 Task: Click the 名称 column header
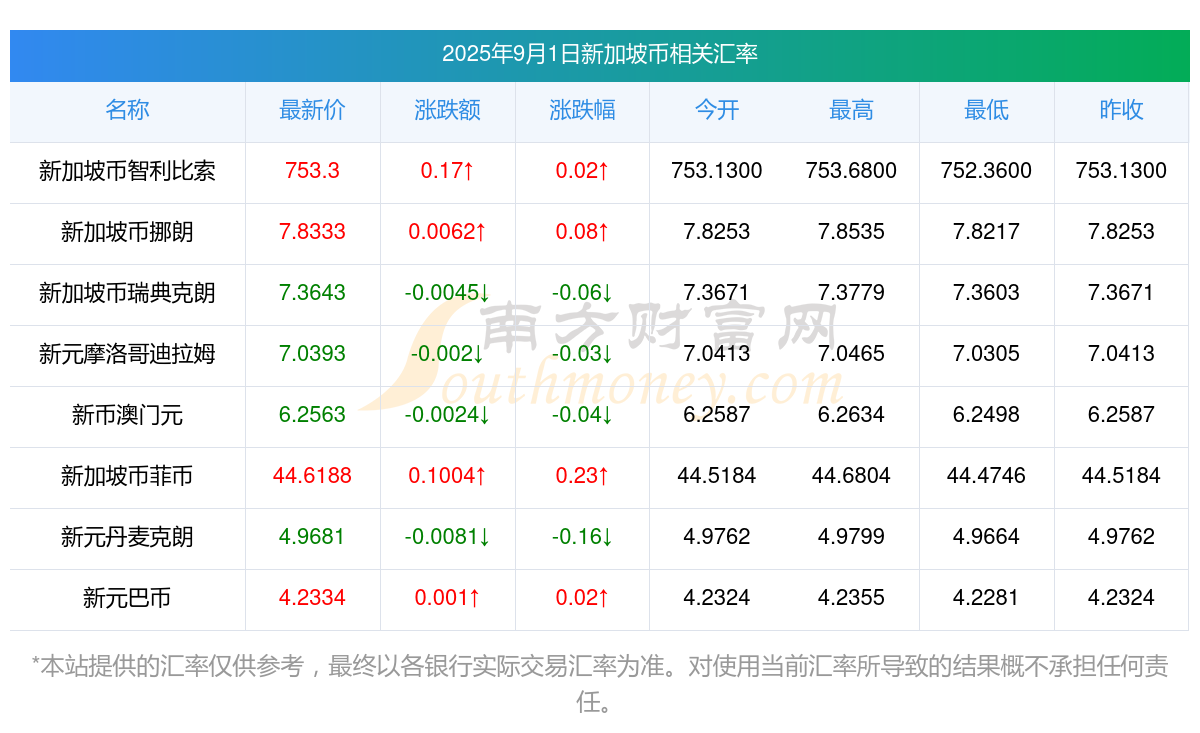point(127,110)
